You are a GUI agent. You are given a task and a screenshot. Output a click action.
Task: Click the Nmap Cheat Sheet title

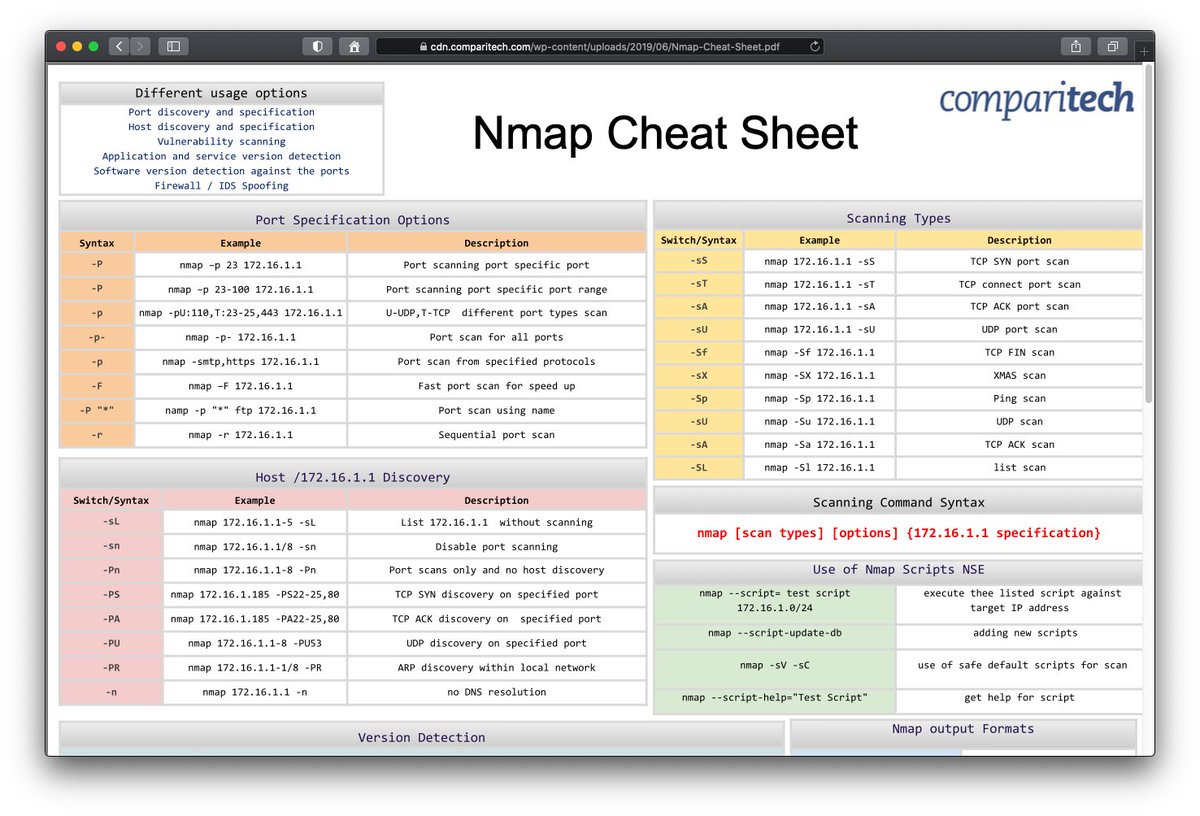(665, 132)
